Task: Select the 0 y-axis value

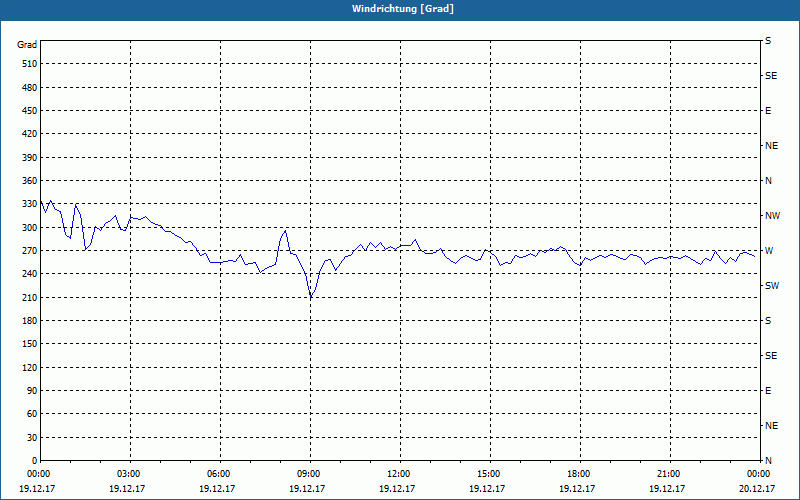Action: coord(34,461)
